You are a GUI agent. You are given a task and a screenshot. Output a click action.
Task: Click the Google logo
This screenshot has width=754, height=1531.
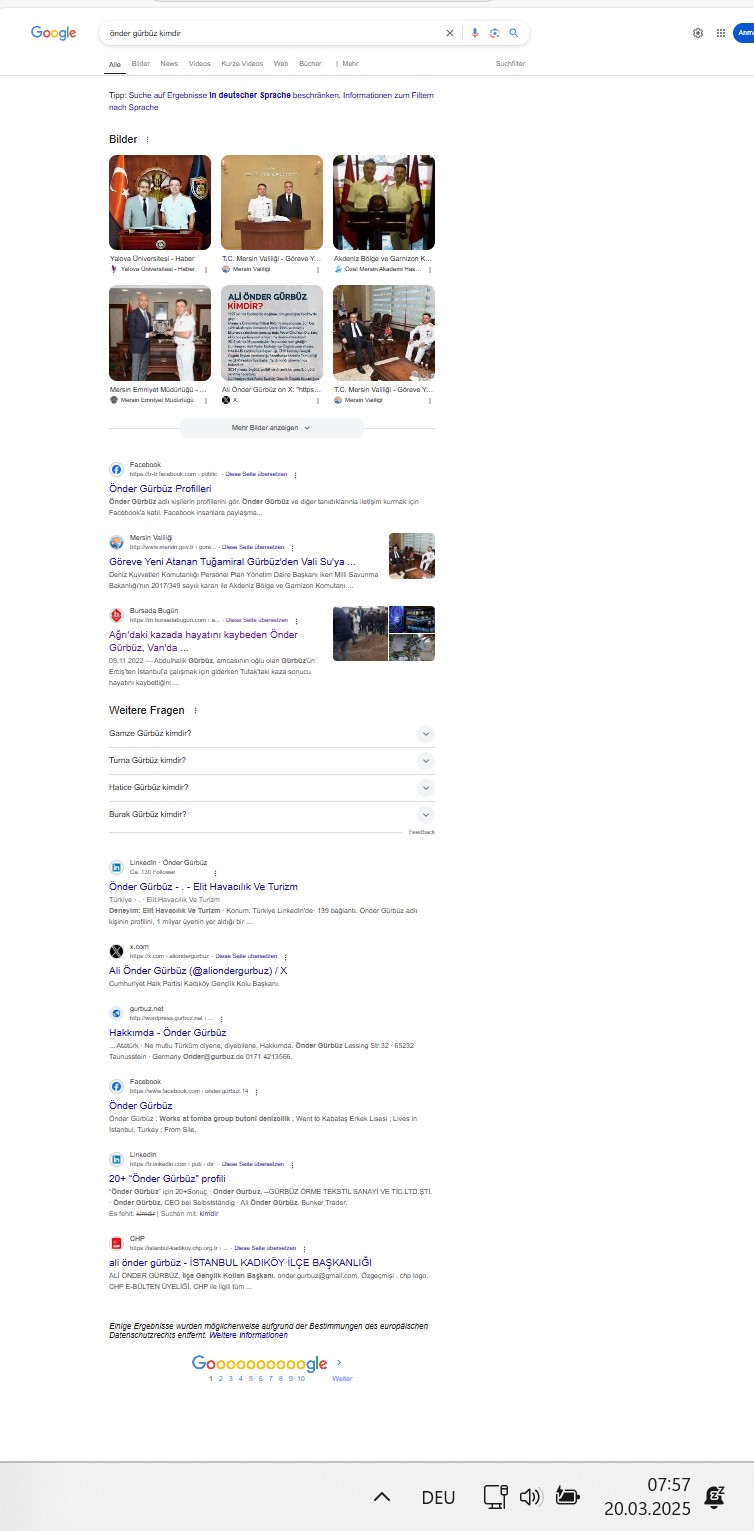pyautogui.click(x=53, y=33)
